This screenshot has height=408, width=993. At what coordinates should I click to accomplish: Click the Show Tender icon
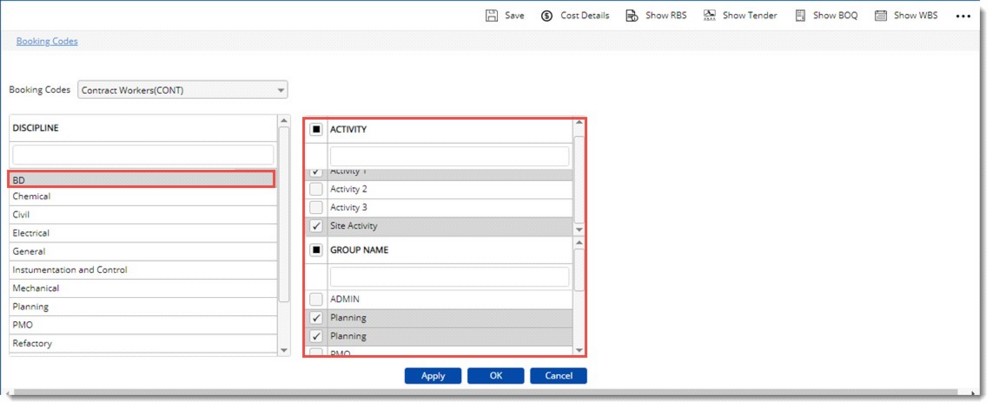pos(709,16)
